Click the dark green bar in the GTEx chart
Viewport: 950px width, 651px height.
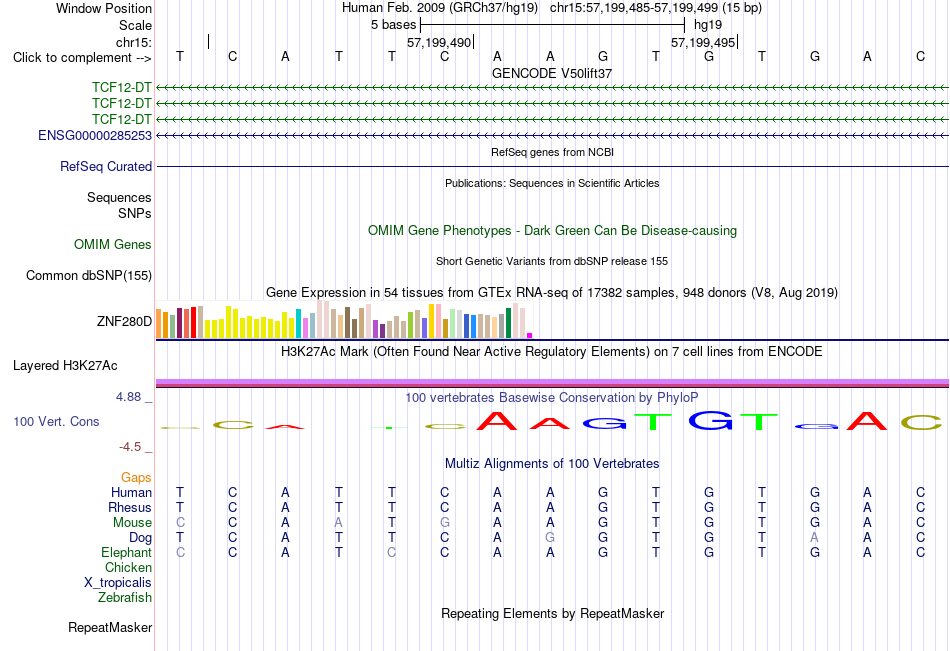(509, 323)
